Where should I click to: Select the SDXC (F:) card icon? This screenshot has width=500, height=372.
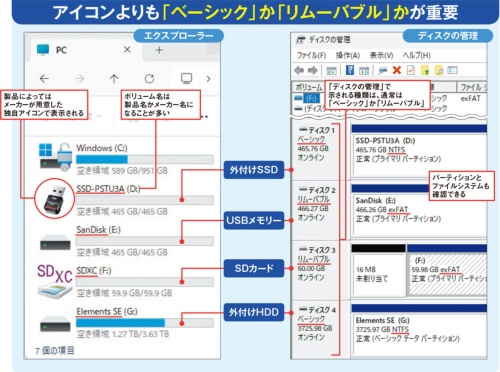(55, 281)
